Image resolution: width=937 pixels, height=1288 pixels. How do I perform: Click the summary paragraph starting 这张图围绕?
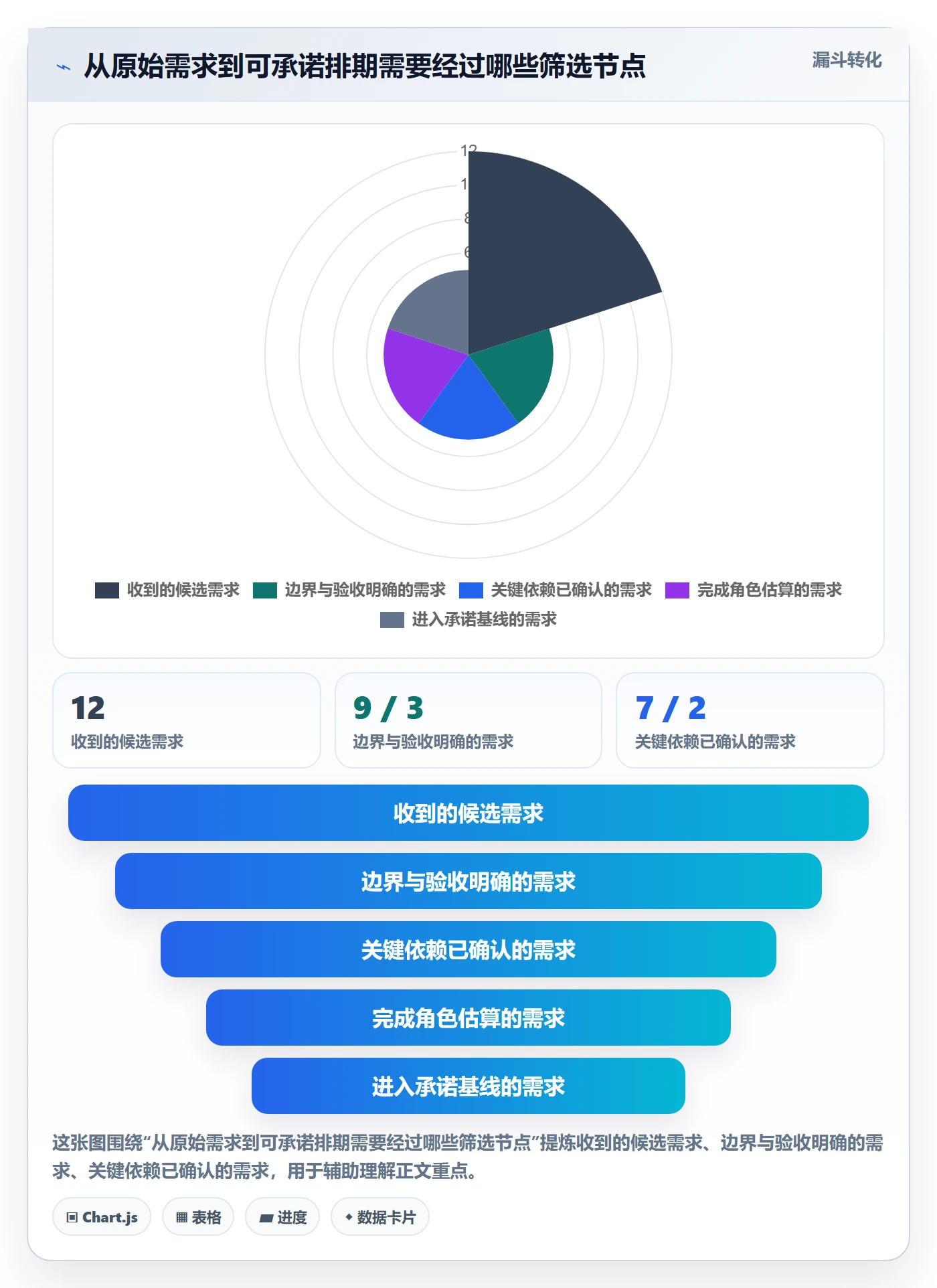point(468,1156)
